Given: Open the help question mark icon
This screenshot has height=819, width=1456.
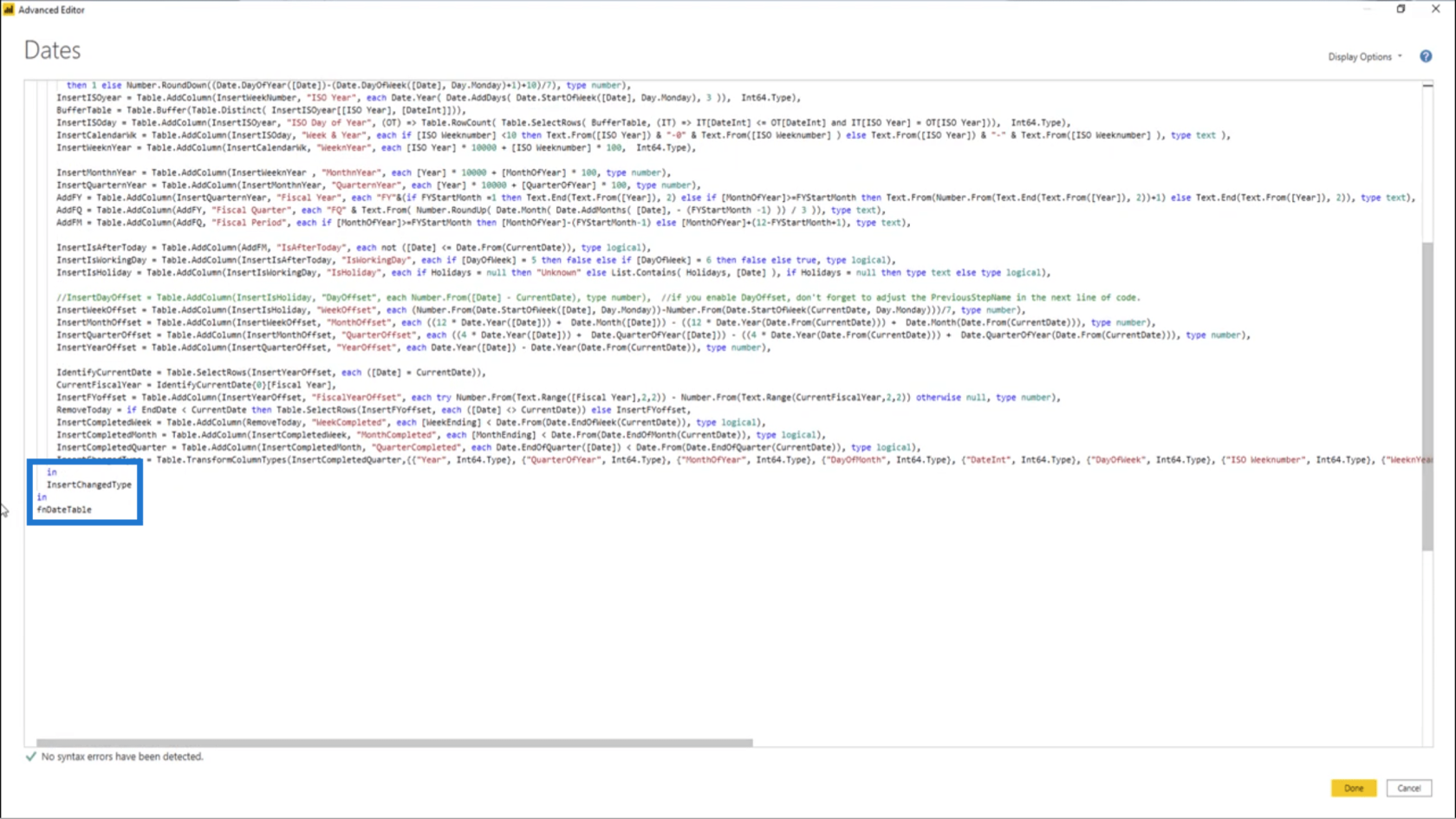Looking at the screenshot, I should [x=1426, y=56].
